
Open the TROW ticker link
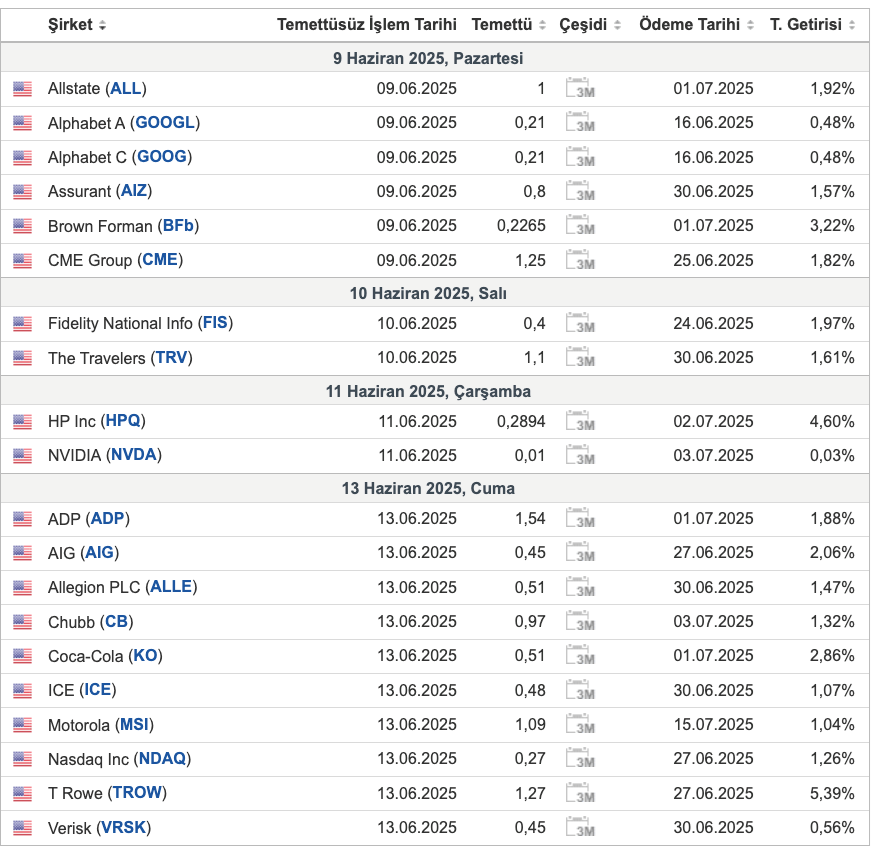138,792
